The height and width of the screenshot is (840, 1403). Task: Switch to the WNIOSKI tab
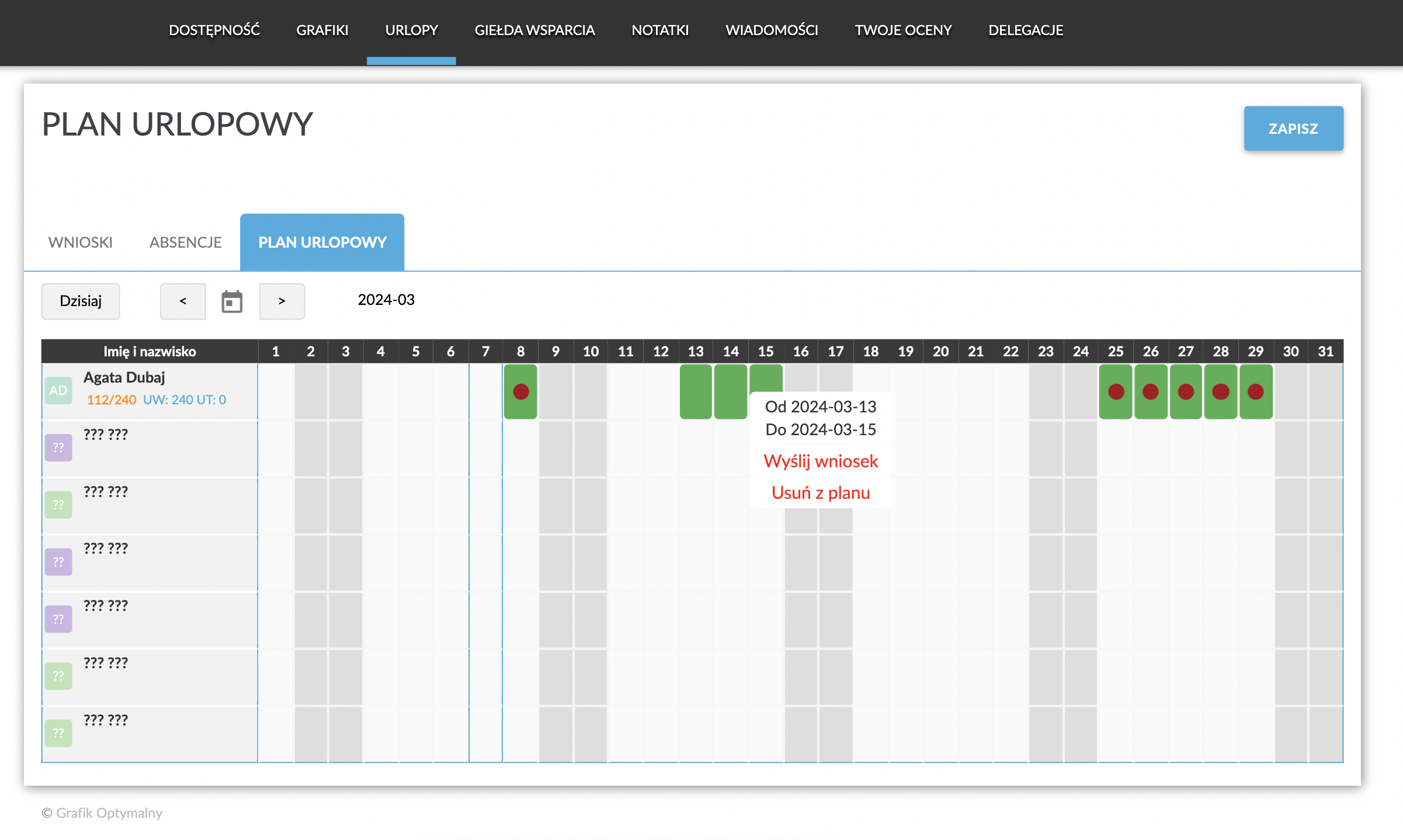click(81, 242)
